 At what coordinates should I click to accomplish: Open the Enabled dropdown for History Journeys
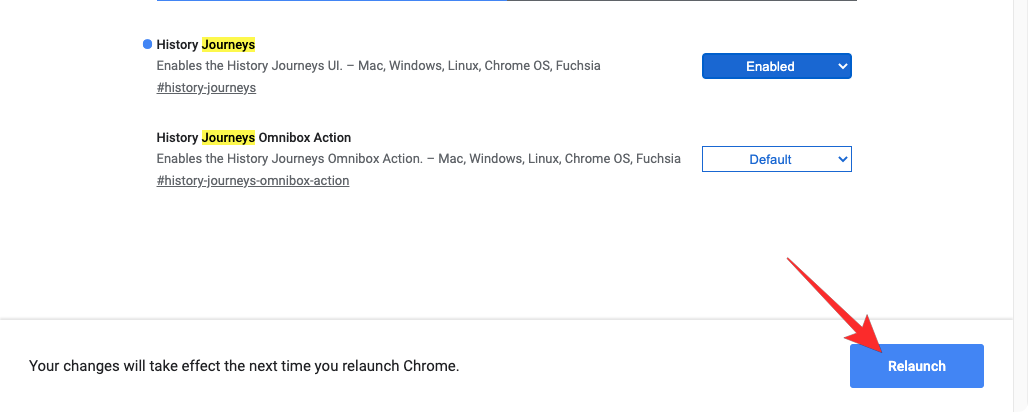pos(776,66)
